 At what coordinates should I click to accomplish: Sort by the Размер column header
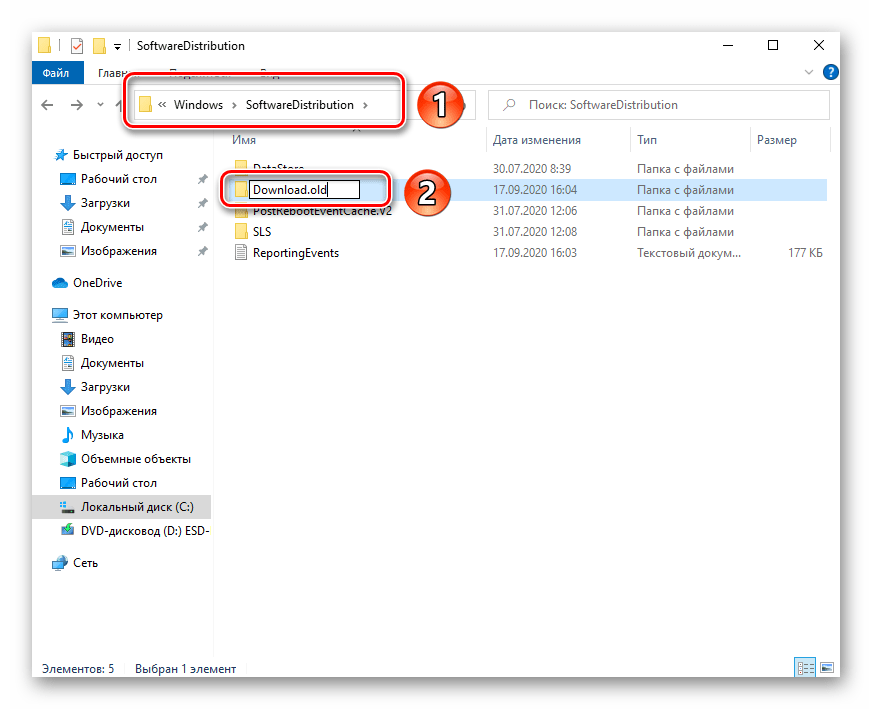(x=776, y=140)
